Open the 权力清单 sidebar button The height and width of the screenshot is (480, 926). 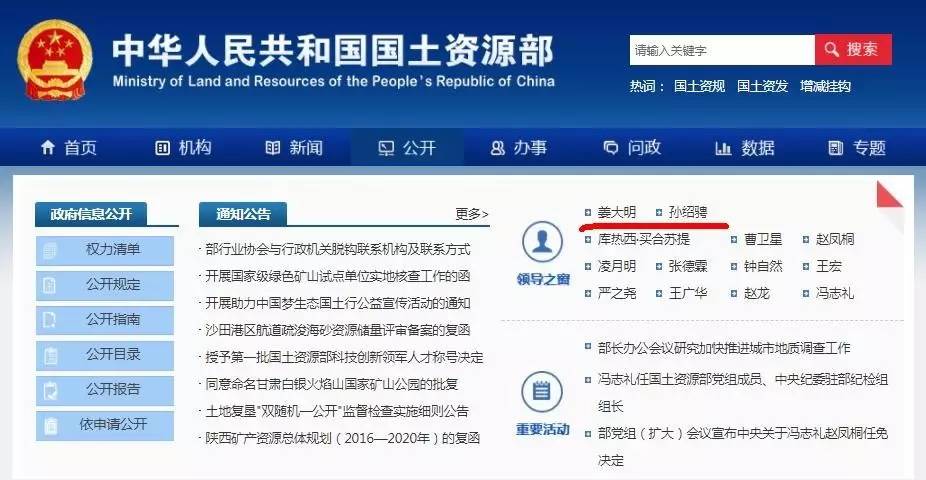pyautogui.click(x=105, y=250)
